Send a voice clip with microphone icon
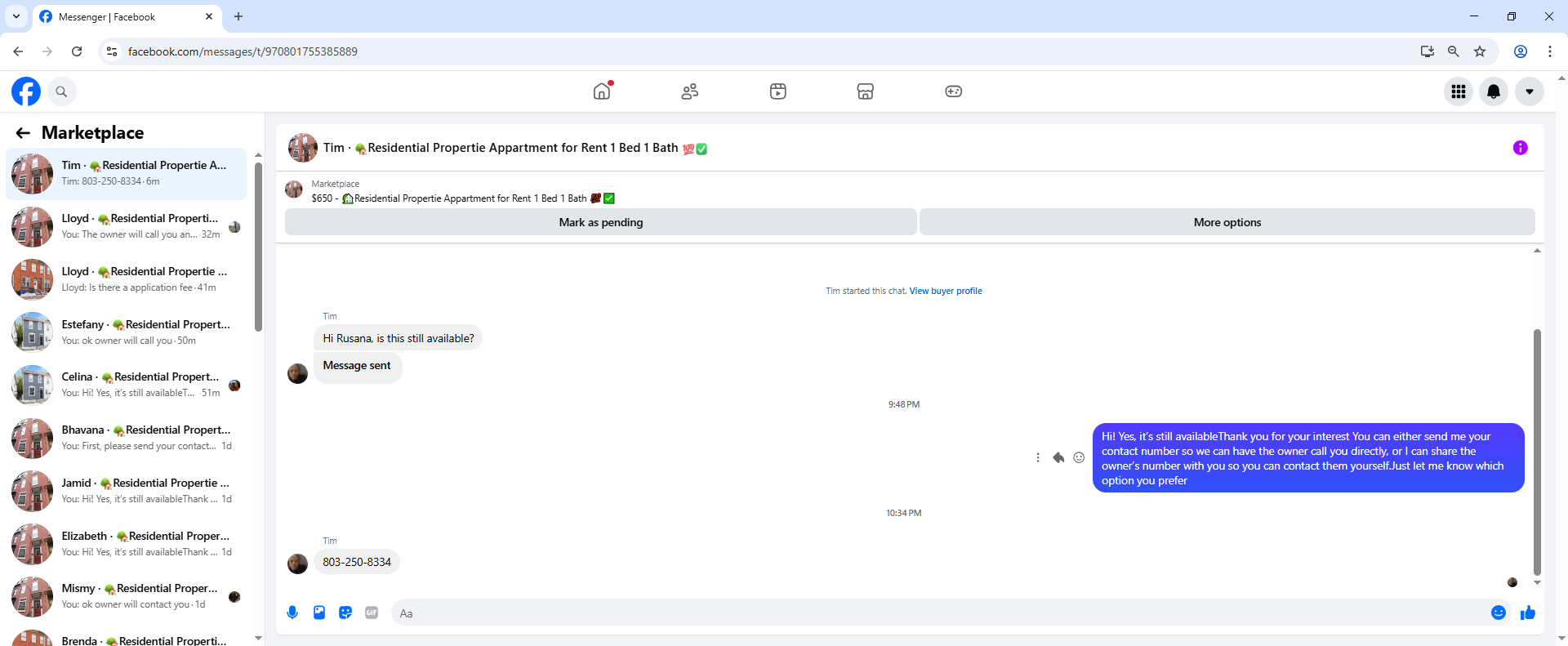 pos(292,613)
